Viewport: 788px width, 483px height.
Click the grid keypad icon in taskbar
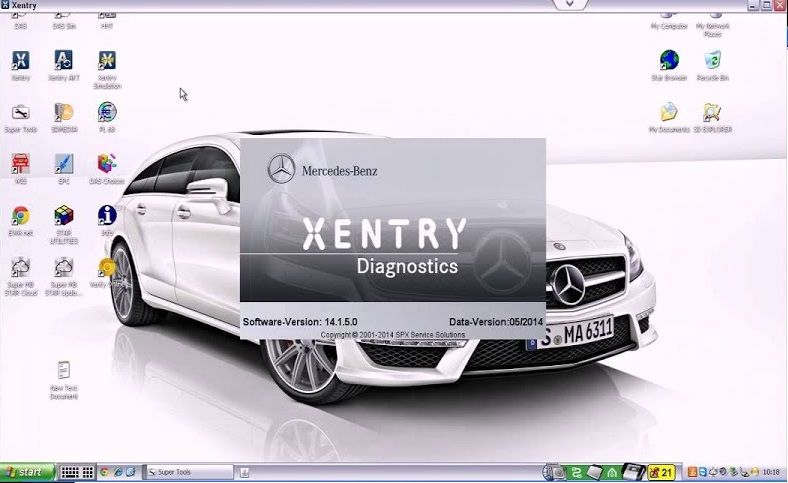coord(88,472)
